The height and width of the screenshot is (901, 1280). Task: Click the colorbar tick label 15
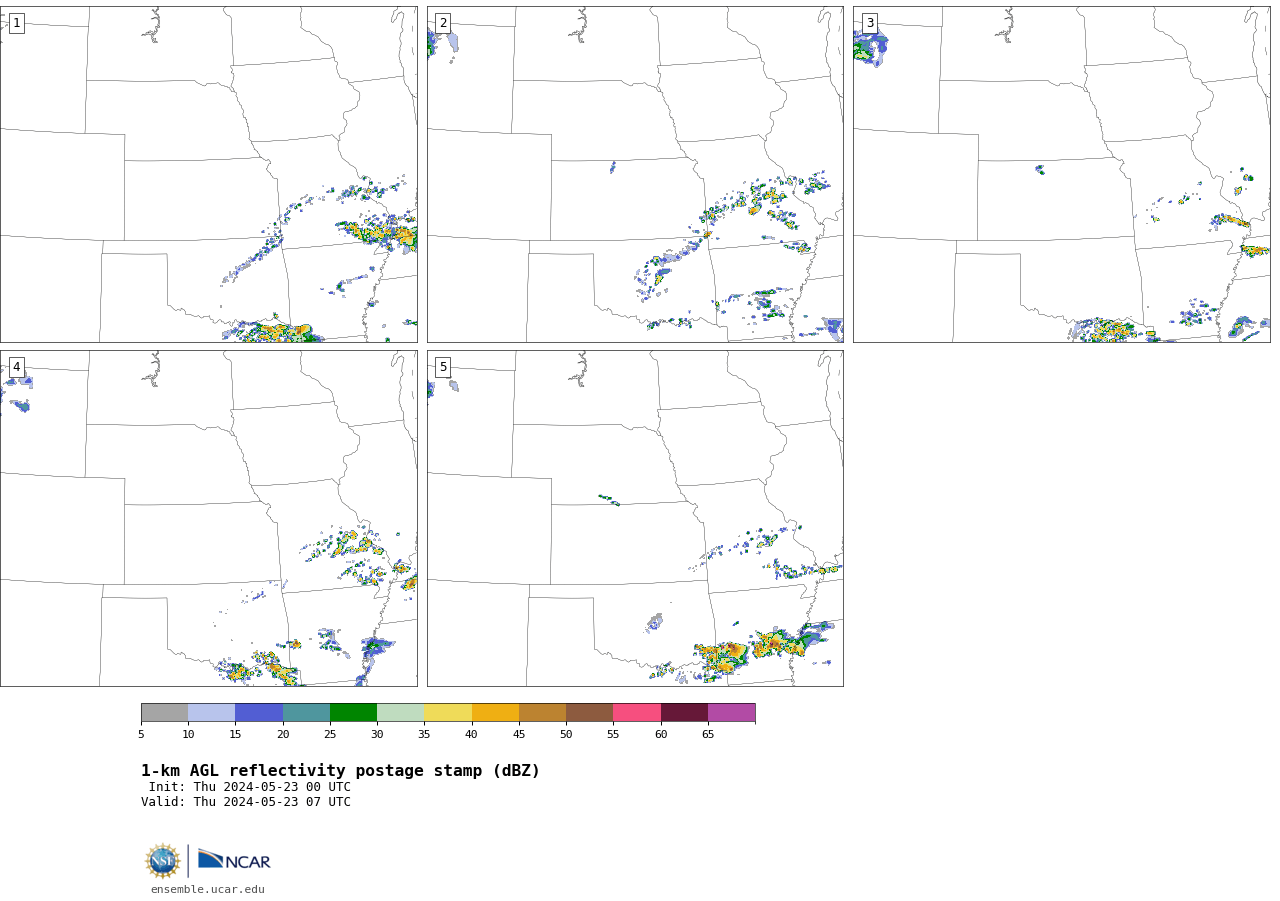(235, 735)
